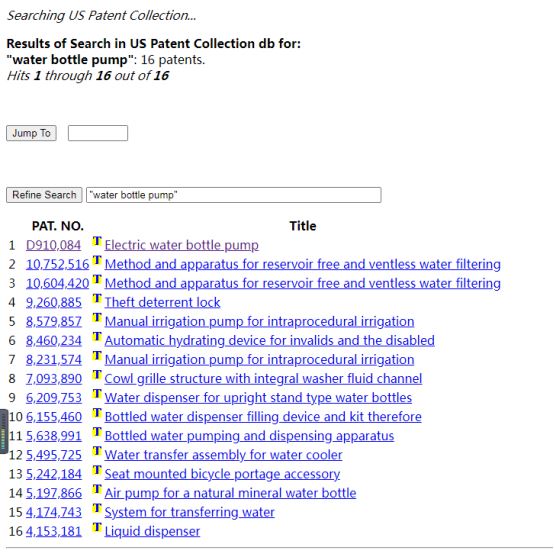Open the Electric water bottle pump title
554x557 pixels.
click(181, 245)
